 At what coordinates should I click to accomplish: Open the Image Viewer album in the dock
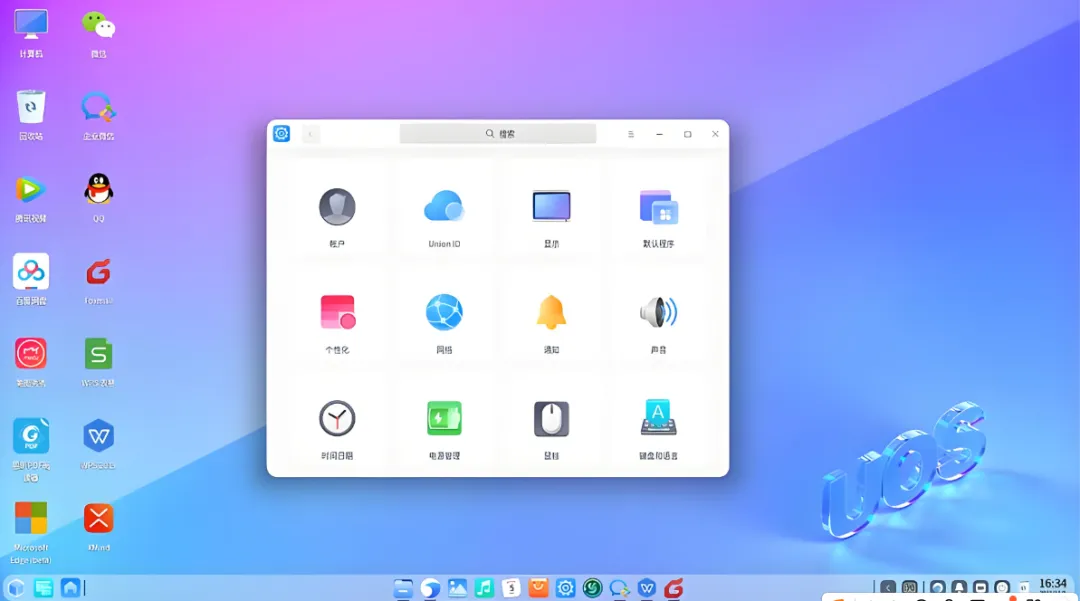pos(457,588)
